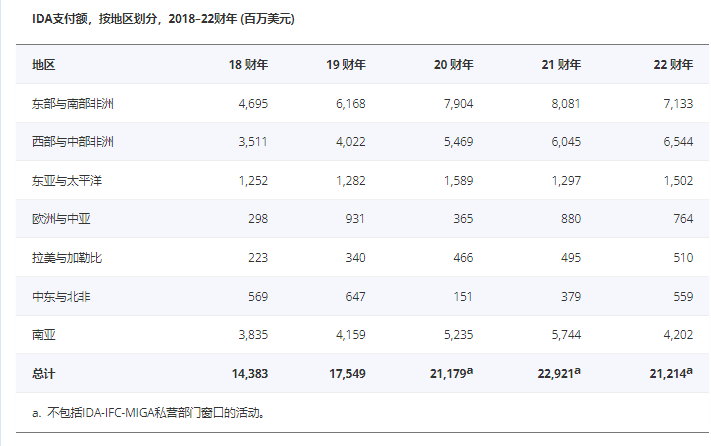The image size is (711, 446).
Task: Click the '总计' total row label
Action: (x=44, y=374)
